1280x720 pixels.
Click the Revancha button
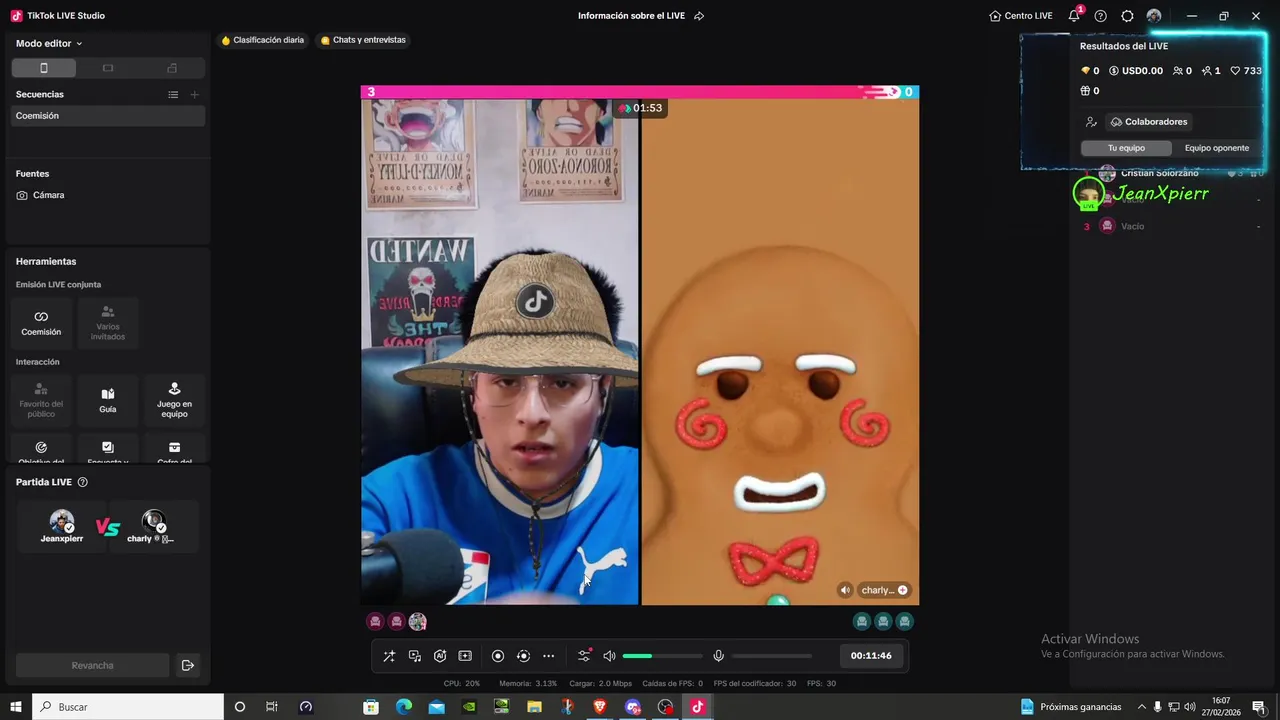click(x=92, y=665)
